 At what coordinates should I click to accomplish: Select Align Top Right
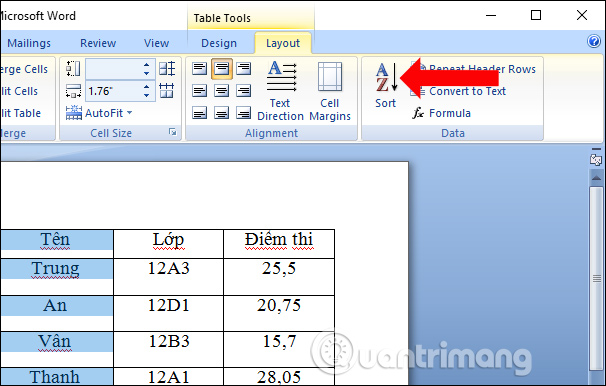pos(243,69)
